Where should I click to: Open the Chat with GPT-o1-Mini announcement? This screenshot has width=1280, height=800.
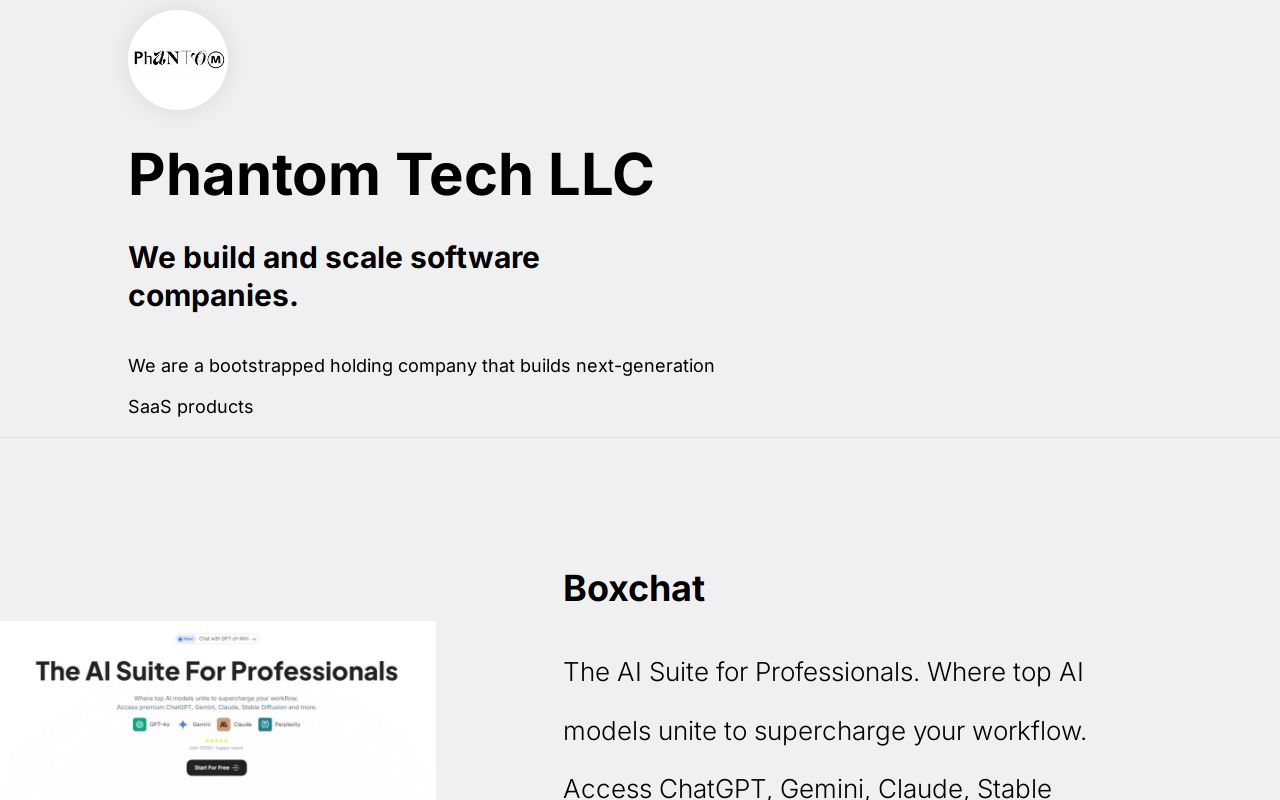point(225,638)
